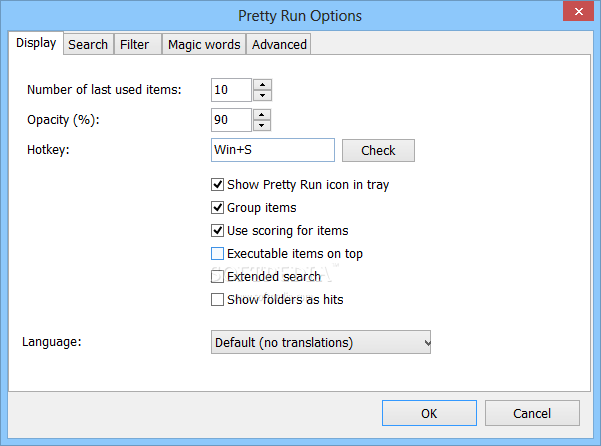
Task: Click the Check hotkey button
Action: pos(378,150)
